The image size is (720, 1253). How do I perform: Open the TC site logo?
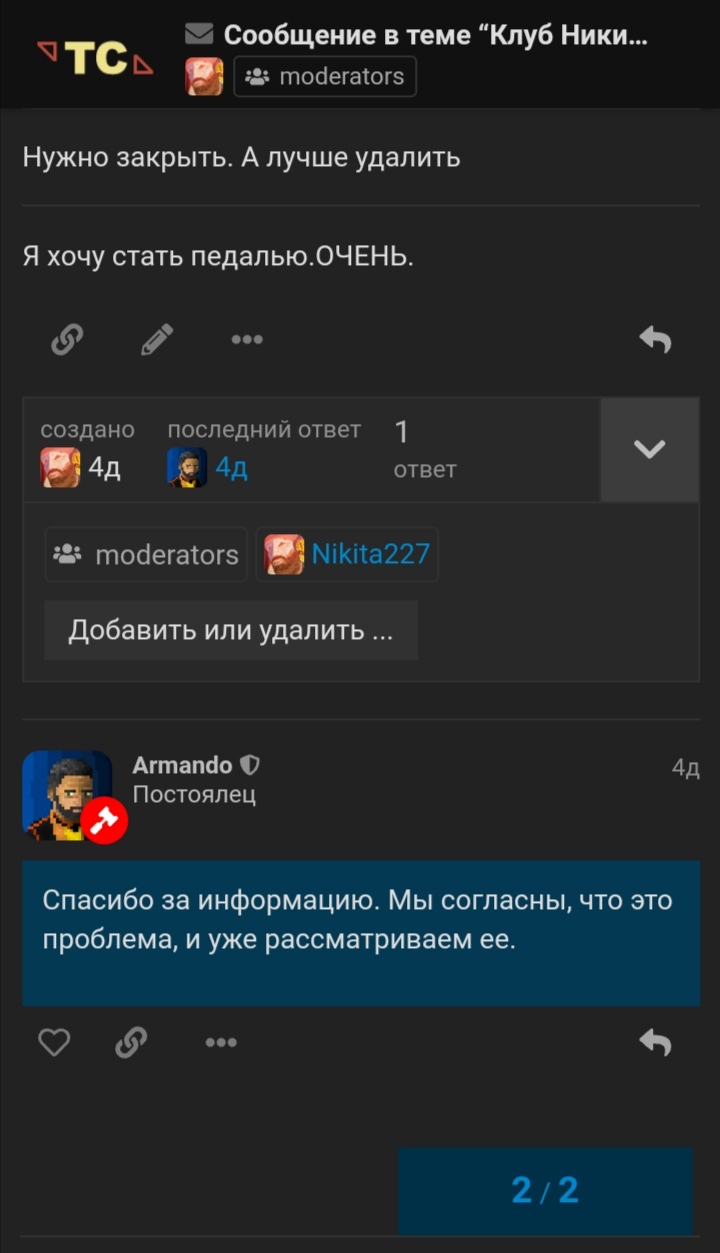pyautogui.click(x=95, y=58)
